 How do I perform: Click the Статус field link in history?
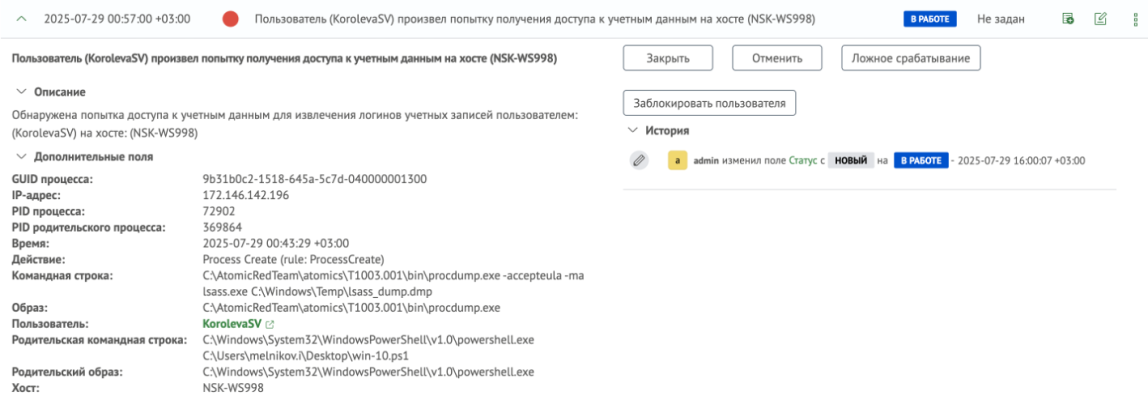click(x=803, y=160)
